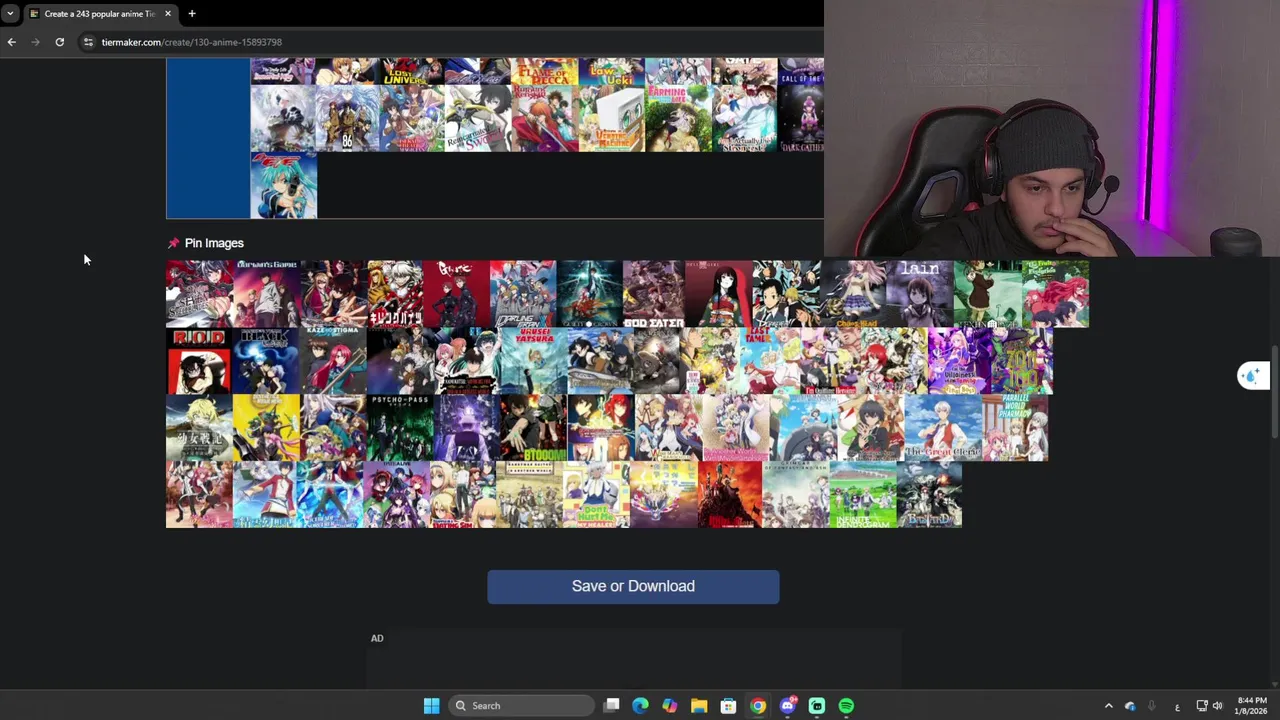Viewport: 1280px width, 720px height.
Task: Click the page vertical scrollbar
Action: point(1275,390)
